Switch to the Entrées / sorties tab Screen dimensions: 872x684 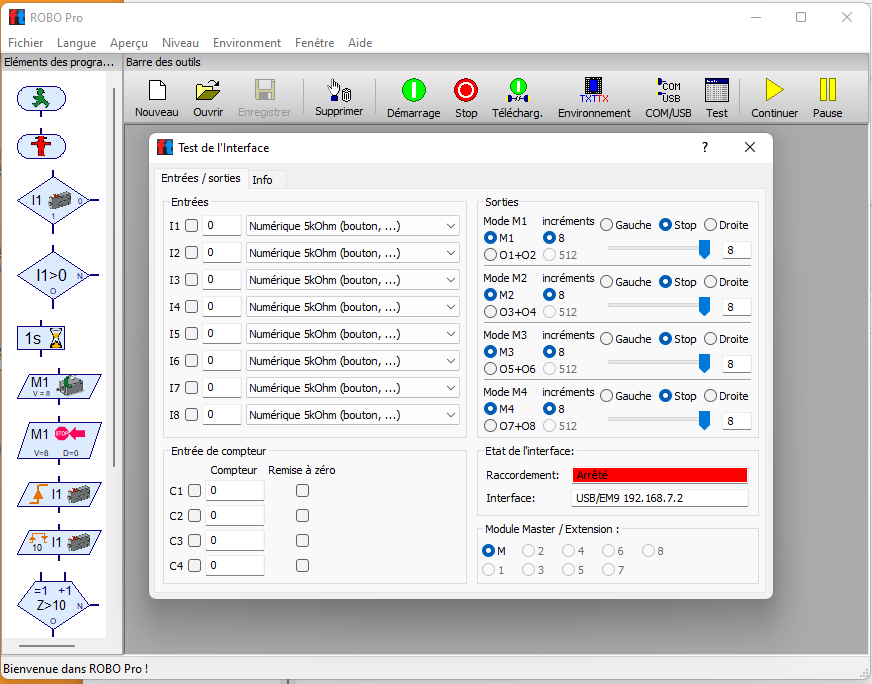[201, 178]
